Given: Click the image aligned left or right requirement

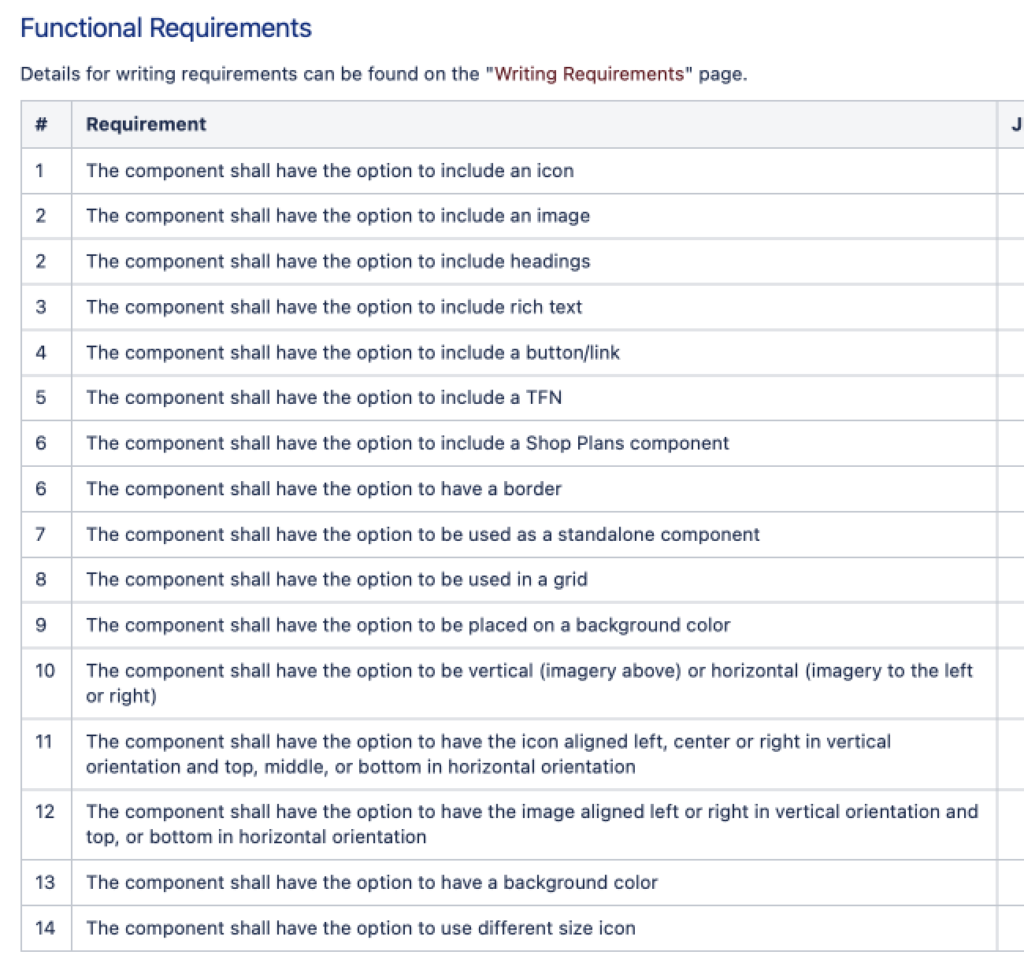Looking at the screenshot, I should point(532,824).
